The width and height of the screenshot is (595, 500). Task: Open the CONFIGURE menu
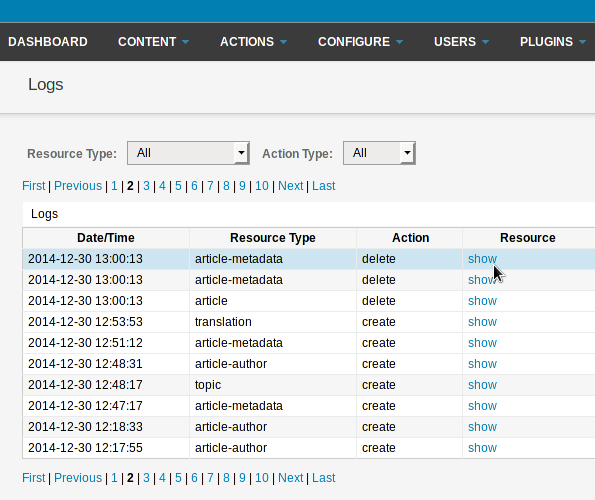tap(360, 42)
